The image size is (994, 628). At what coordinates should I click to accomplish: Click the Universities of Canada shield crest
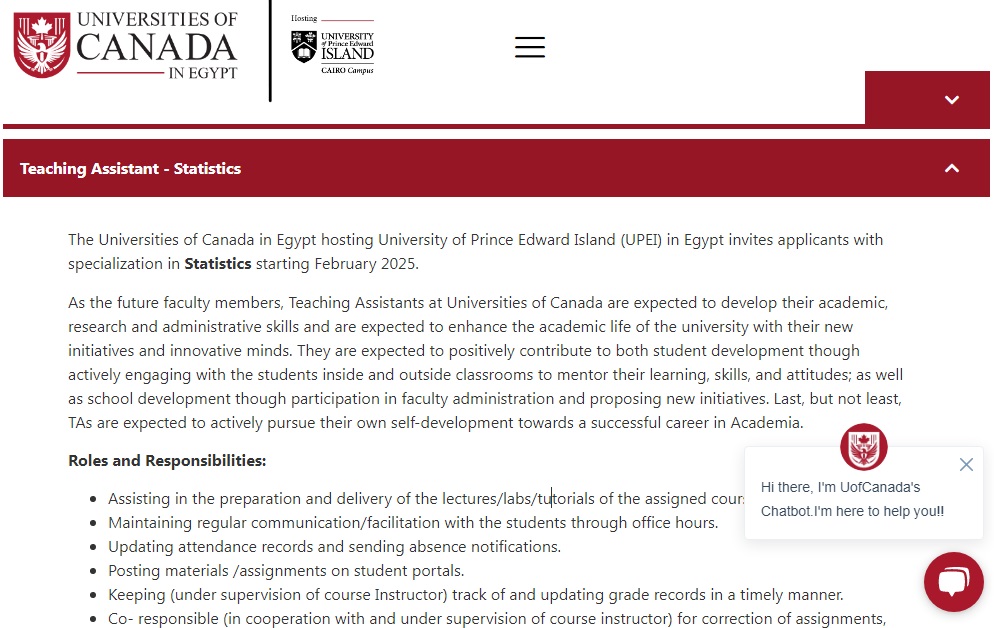41,45
